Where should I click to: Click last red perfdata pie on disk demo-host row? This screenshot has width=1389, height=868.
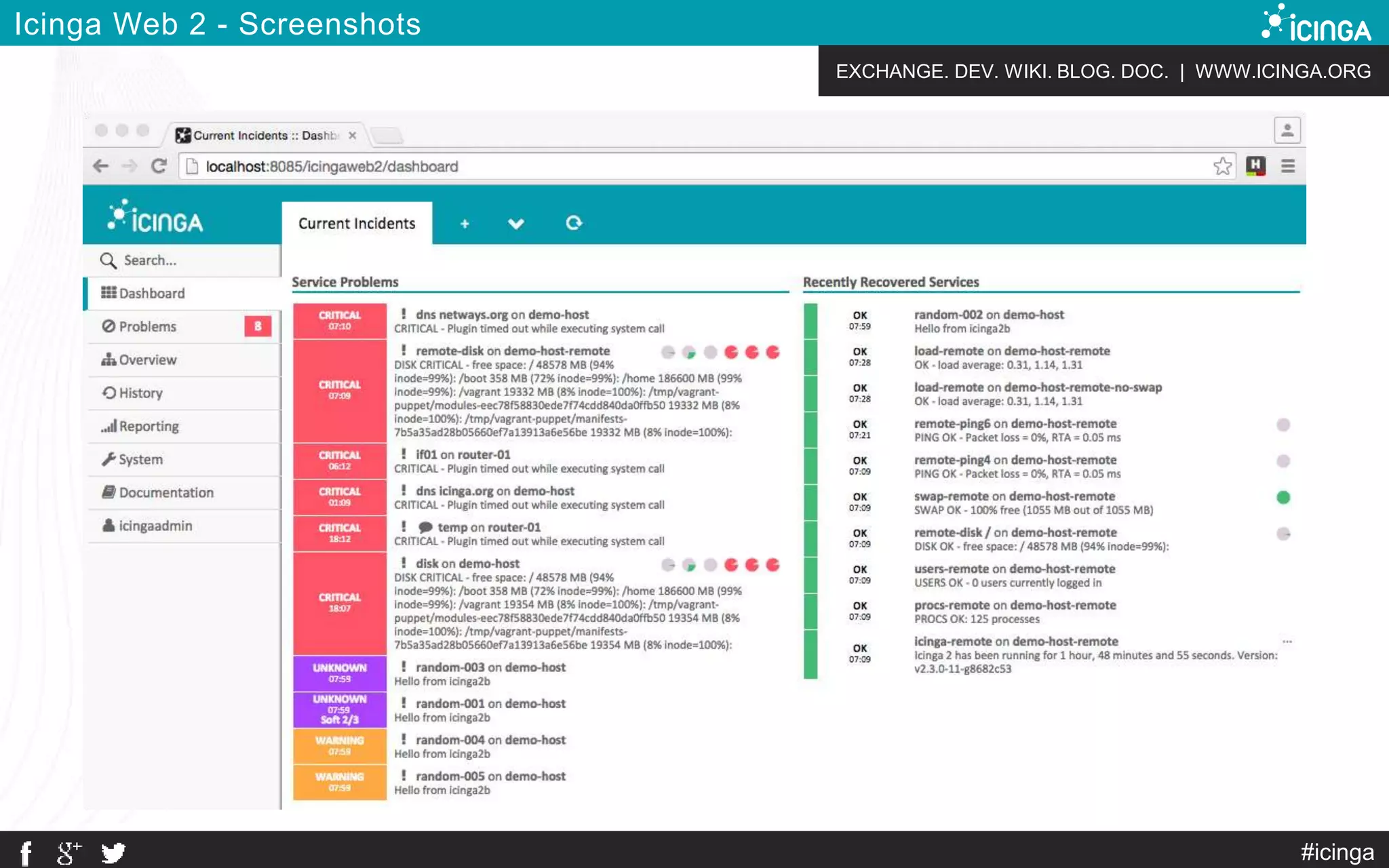pos(772,565)
